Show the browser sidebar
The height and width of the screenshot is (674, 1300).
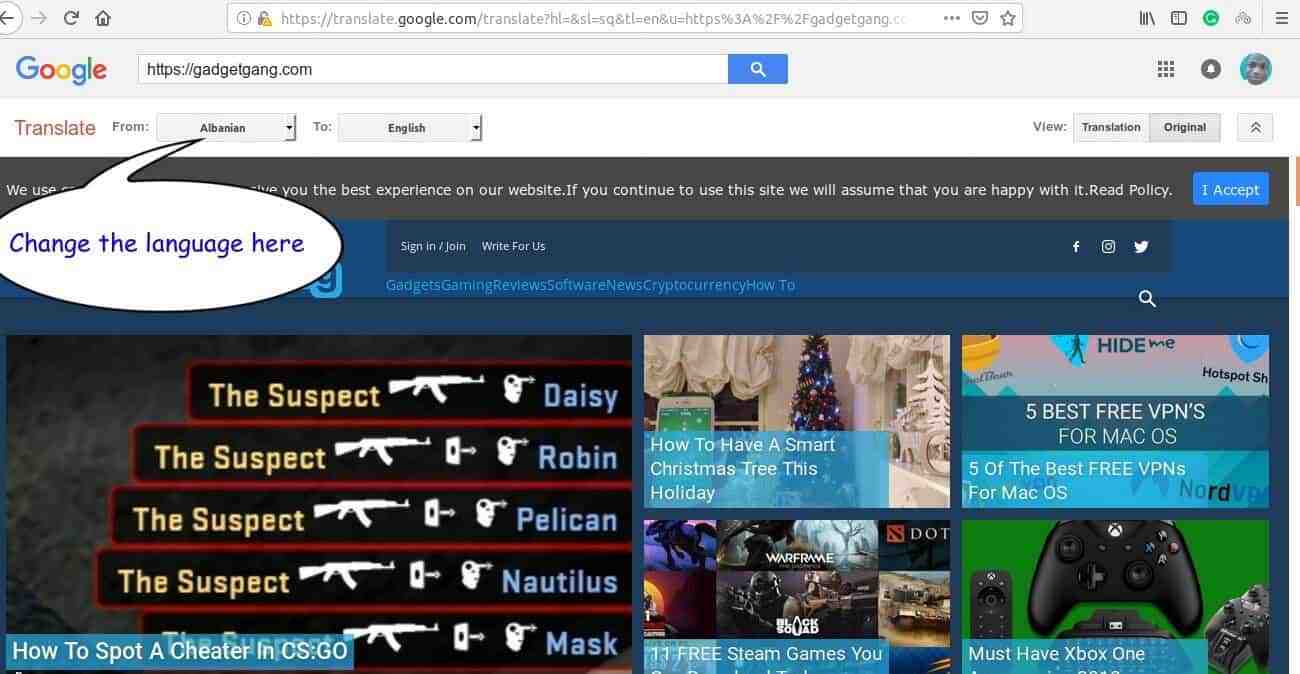(1179, 18)
